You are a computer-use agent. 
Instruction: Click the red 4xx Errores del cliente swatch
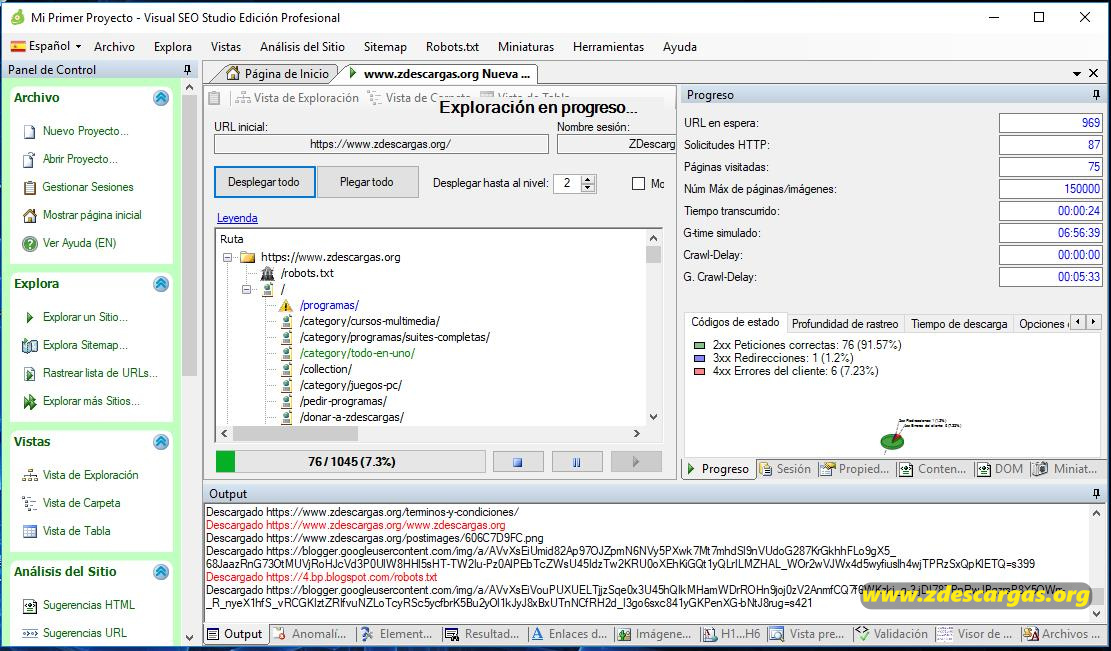[700, 371]
